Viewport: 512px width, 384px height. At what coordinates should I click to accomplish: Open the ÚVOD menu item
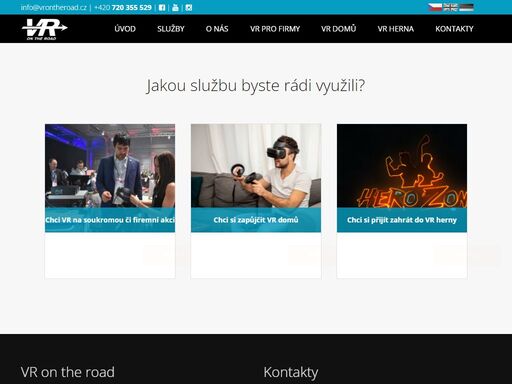pyautogui.click(x=125, y=29)
